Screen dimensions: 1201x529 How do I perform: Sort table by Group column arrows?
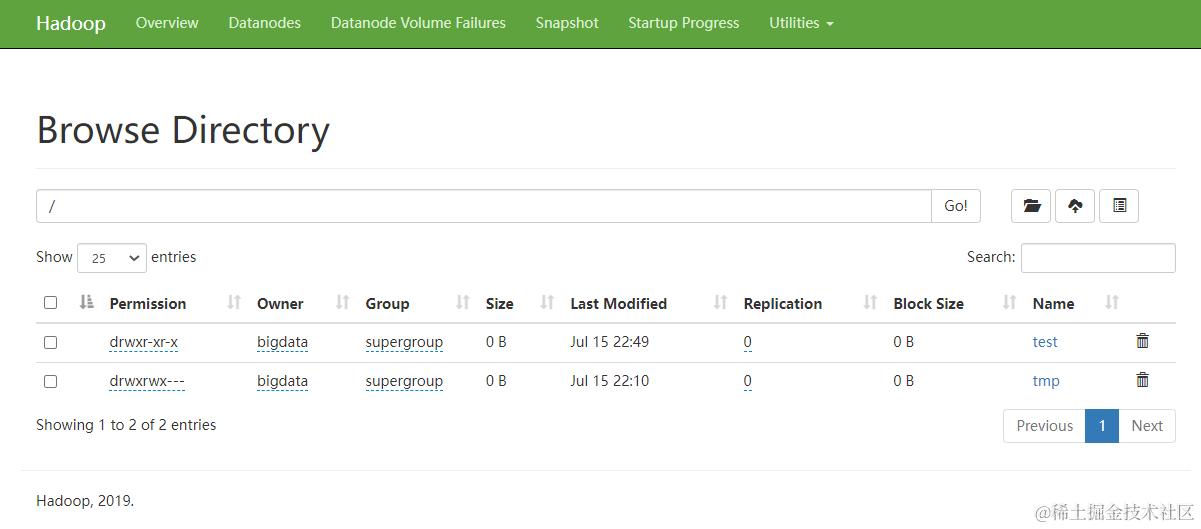(x=463, y=303)
